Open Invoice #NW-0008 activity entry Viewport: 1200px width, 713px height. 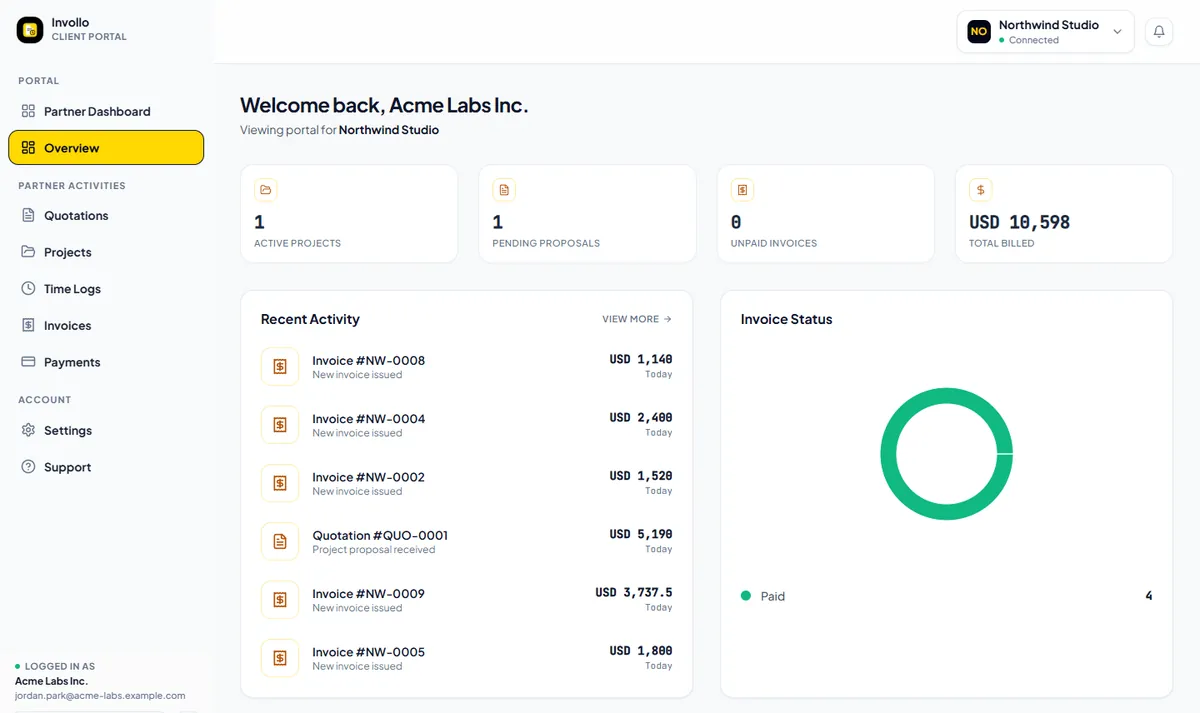(467, 367)
